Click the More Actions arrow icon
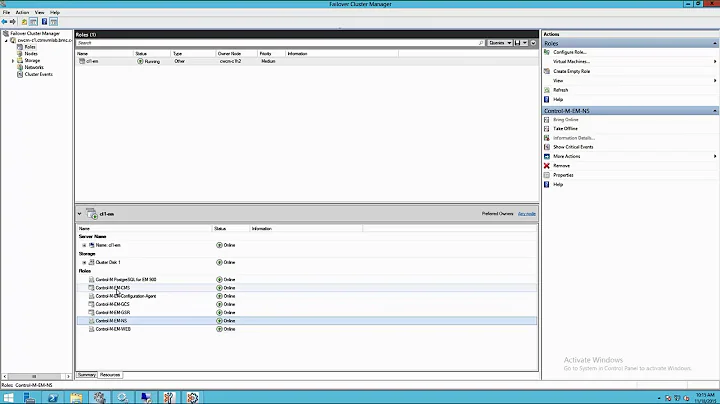Viewport: 720px width, 404px height. pyautogui.click(x=546, y=157)
